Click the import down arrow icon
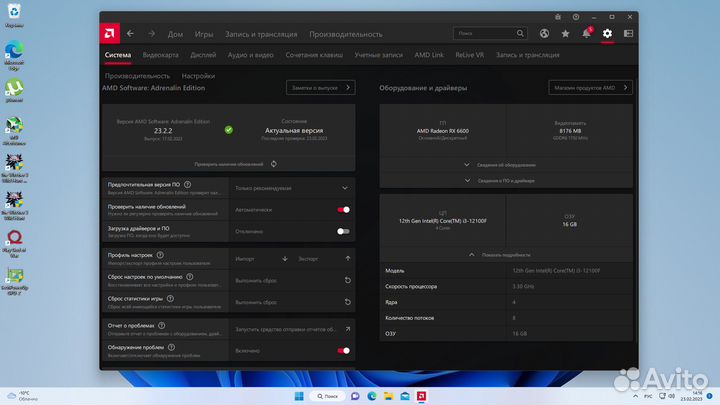This screenshot has height=405, width=720. 285,259
